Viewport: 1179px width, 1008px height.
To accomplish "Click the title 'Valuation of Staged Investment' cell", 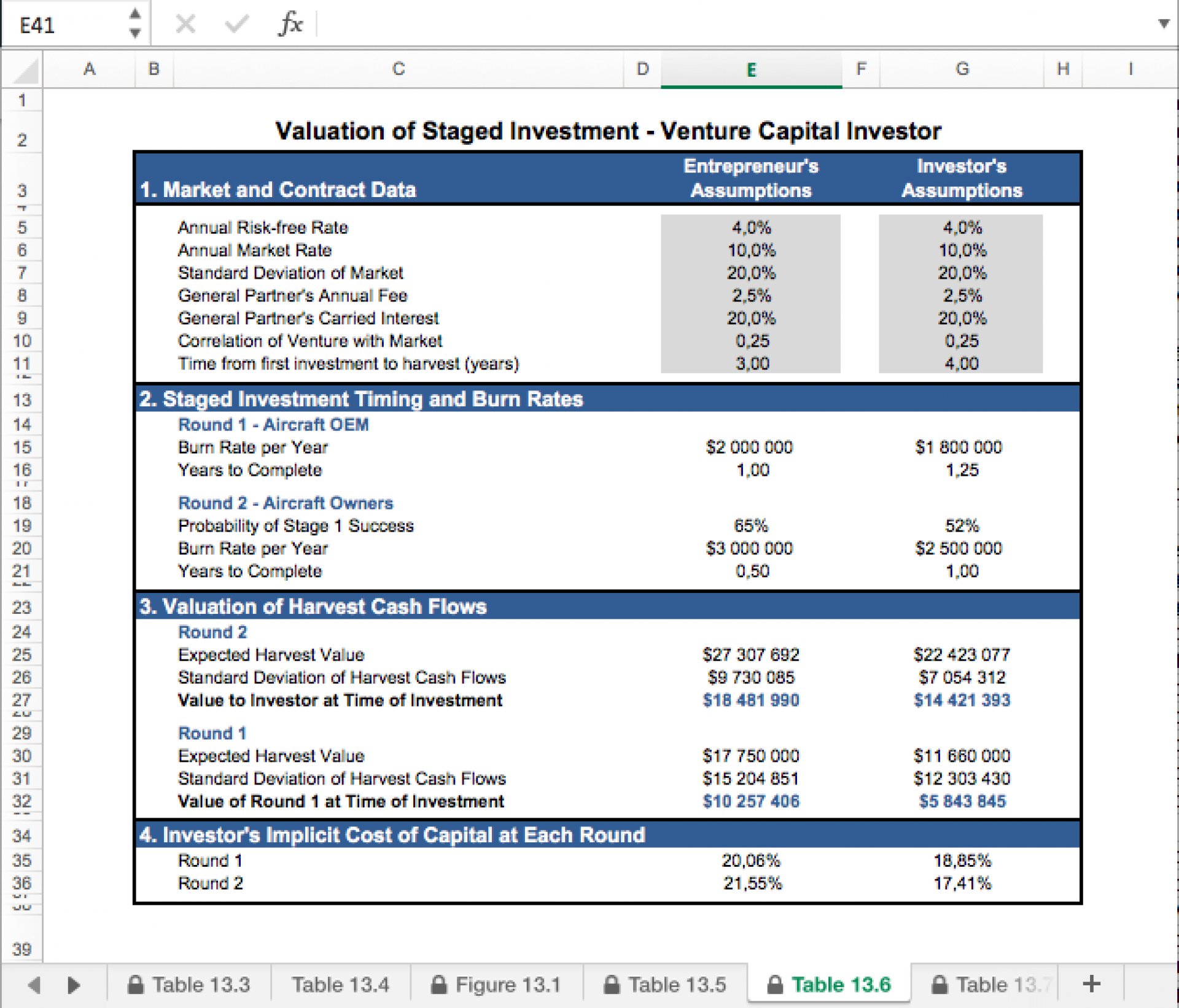I will 608,131.
